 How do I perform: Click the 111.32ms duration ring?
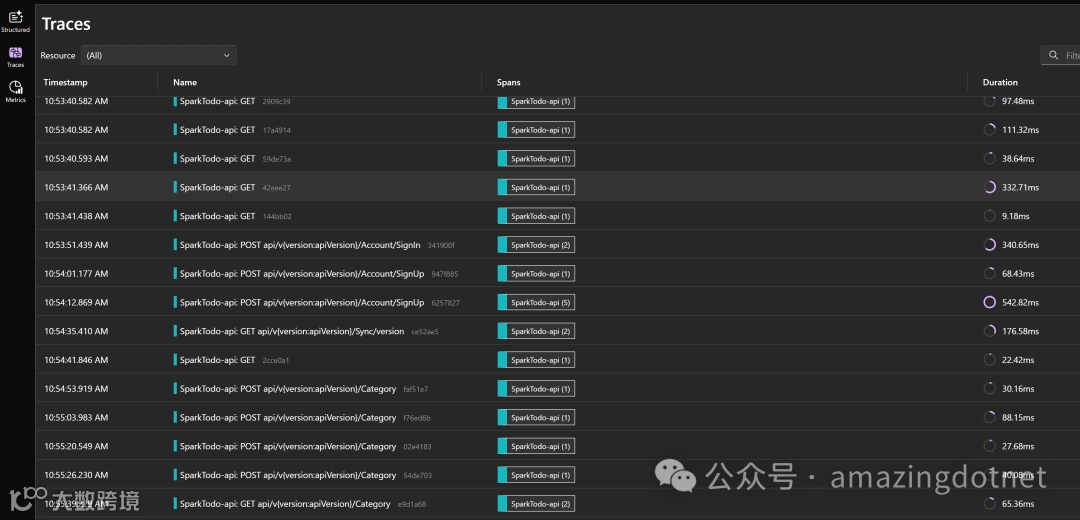[990, 129]
